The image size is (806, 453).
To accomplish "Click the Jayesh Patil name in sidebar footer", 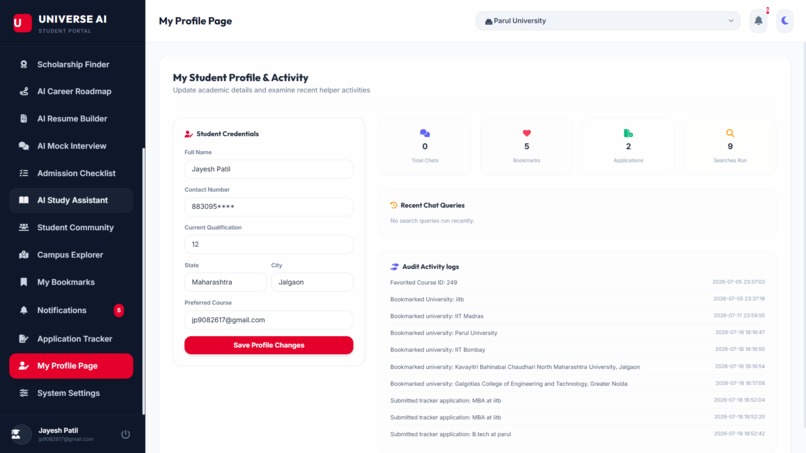I will (58, 430).
